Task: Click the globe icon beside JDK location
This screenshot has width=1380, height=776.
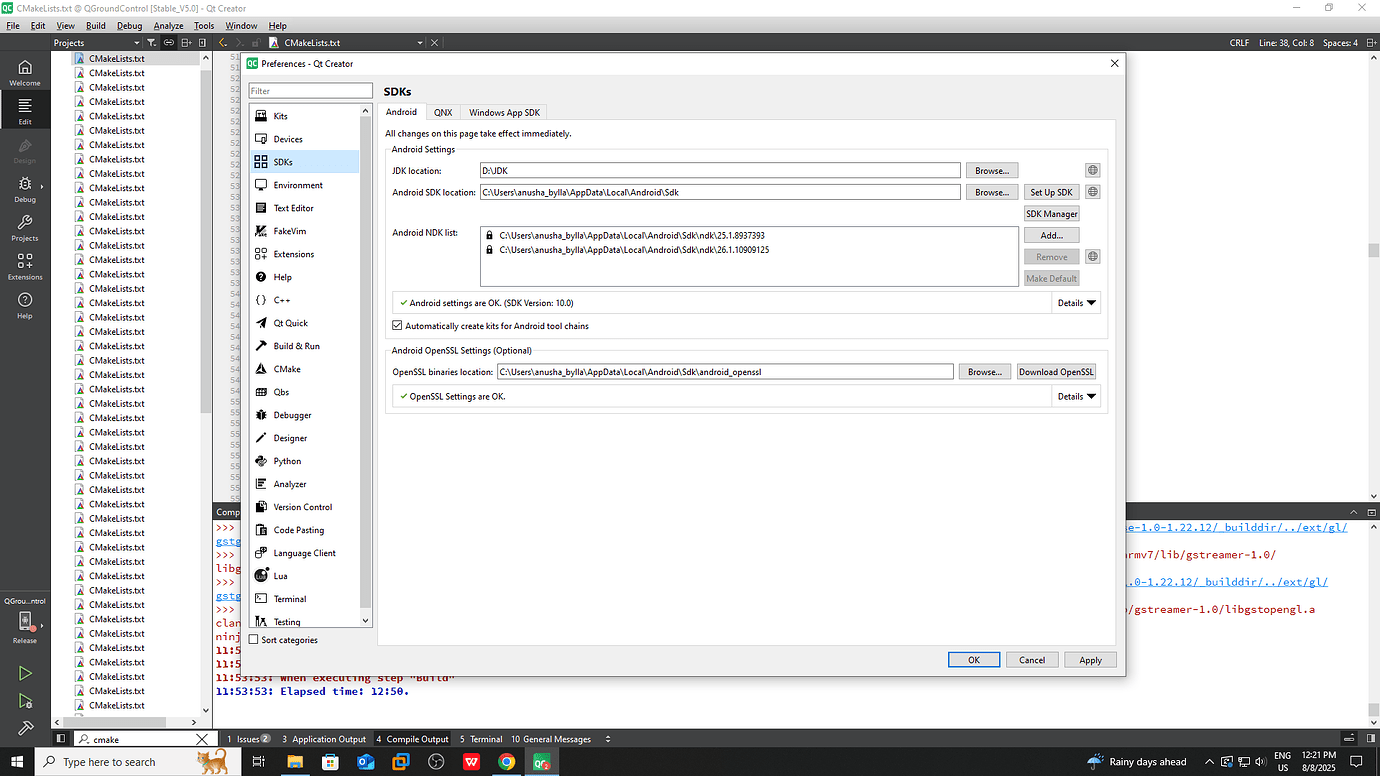Action: 1092,169
